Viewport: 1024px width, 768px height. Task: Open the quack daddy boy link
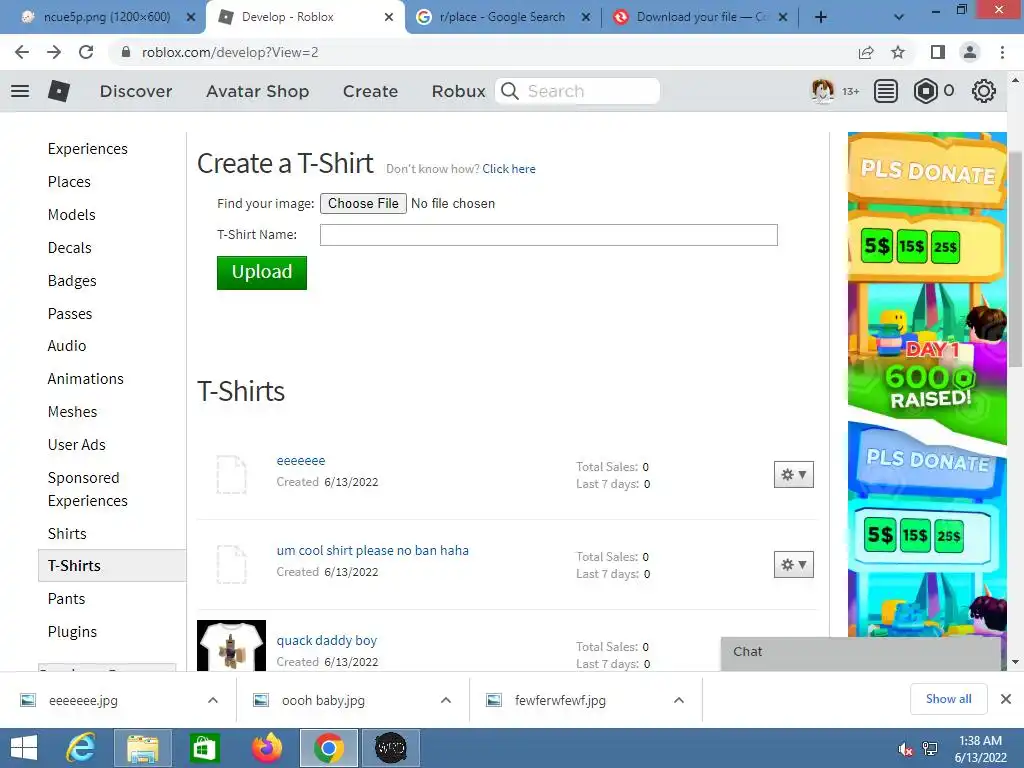(x=327, y=641)
